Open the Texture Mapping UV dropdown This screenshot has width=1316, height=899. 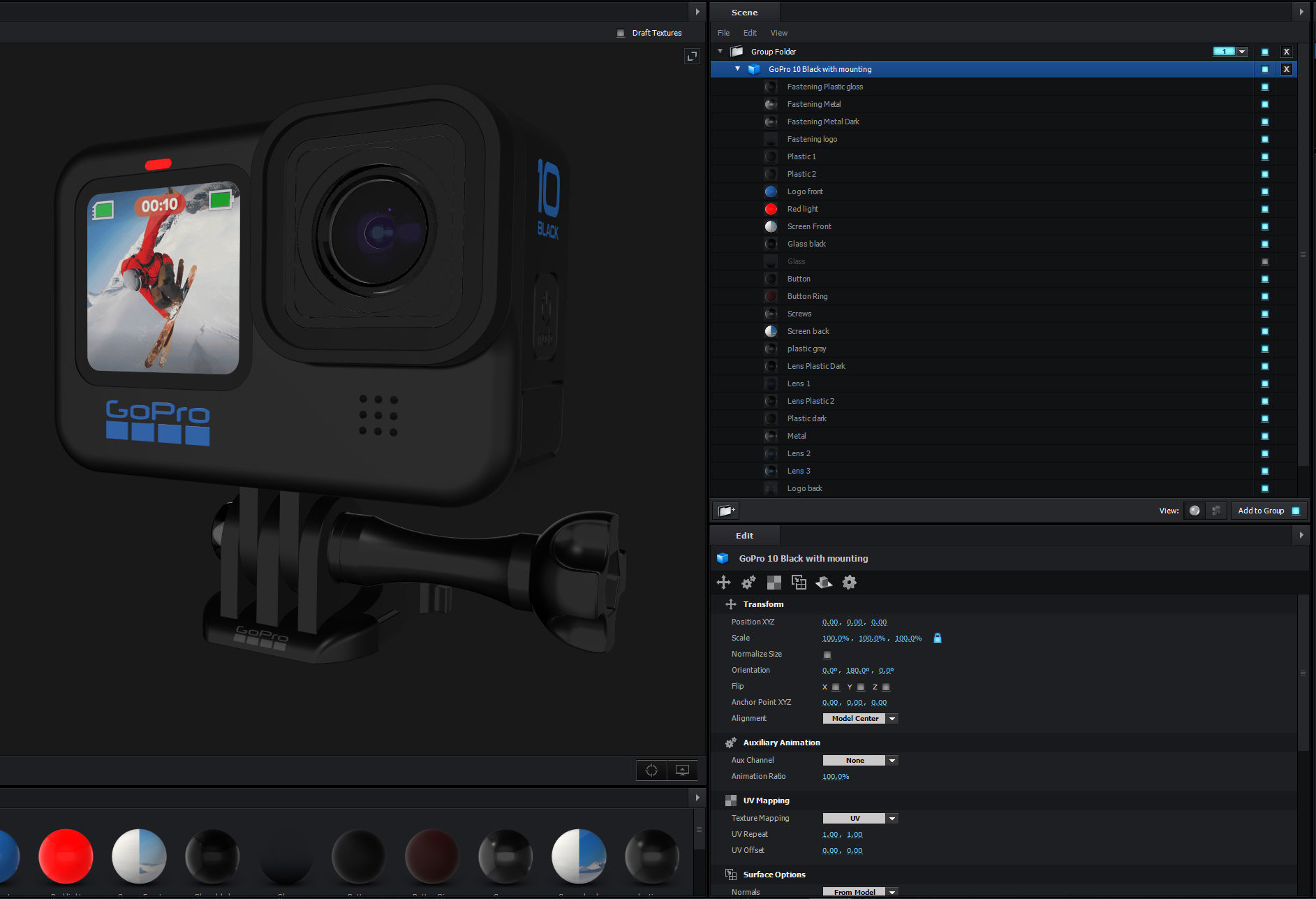point(860,818)
